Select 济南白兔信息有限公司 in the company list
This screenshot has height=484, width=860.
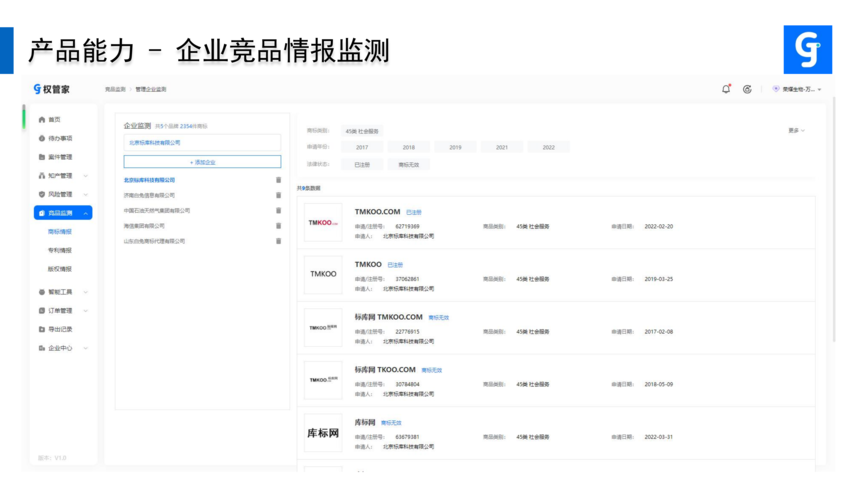149,195
